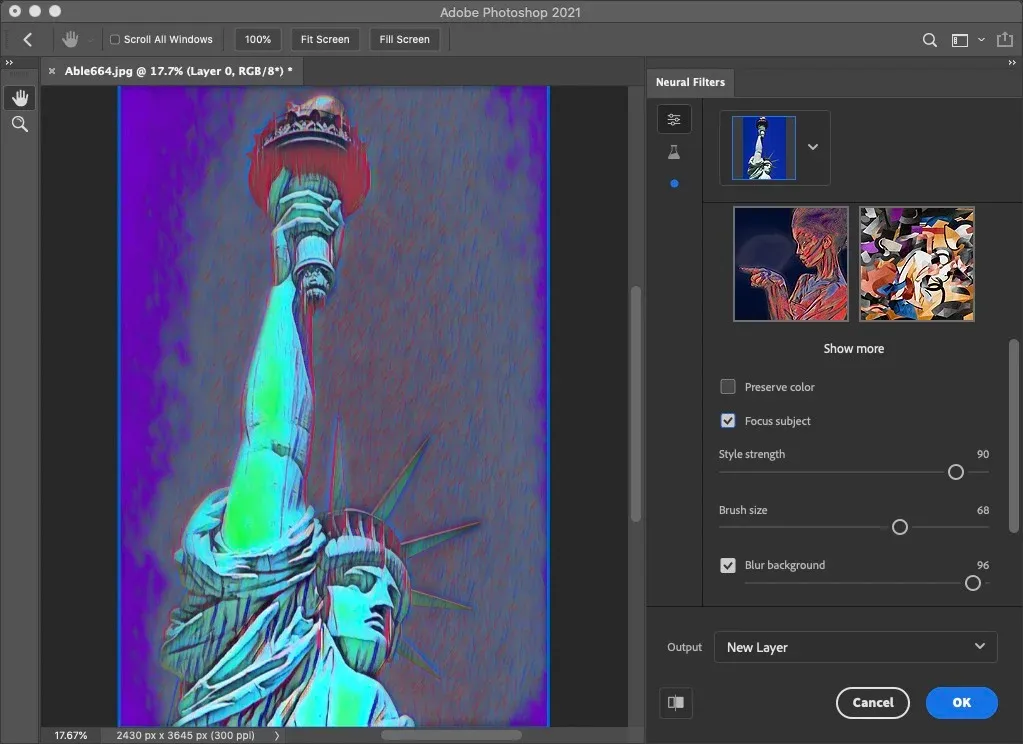Expand the left toolbar double-arrow
This screenshot has width=1023, height=744.
coord(9,63)
